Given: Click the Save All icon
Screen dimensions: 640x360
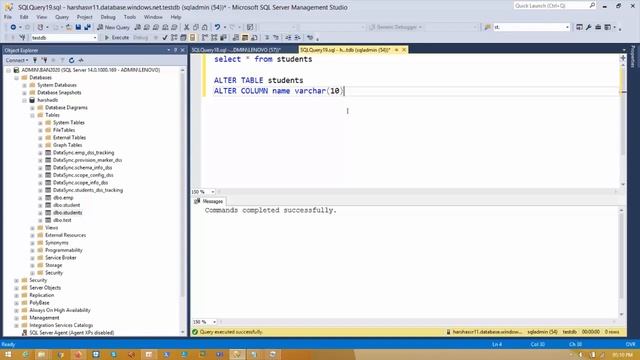Looking at the screenshot, I should (87, 27).
